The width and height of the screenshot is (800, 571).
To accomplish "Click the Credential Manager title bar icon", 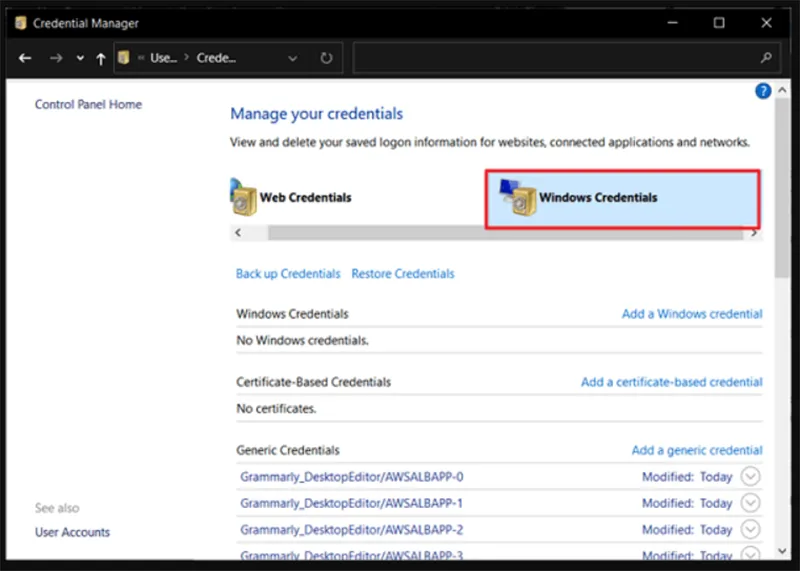I will click(20, 23).
